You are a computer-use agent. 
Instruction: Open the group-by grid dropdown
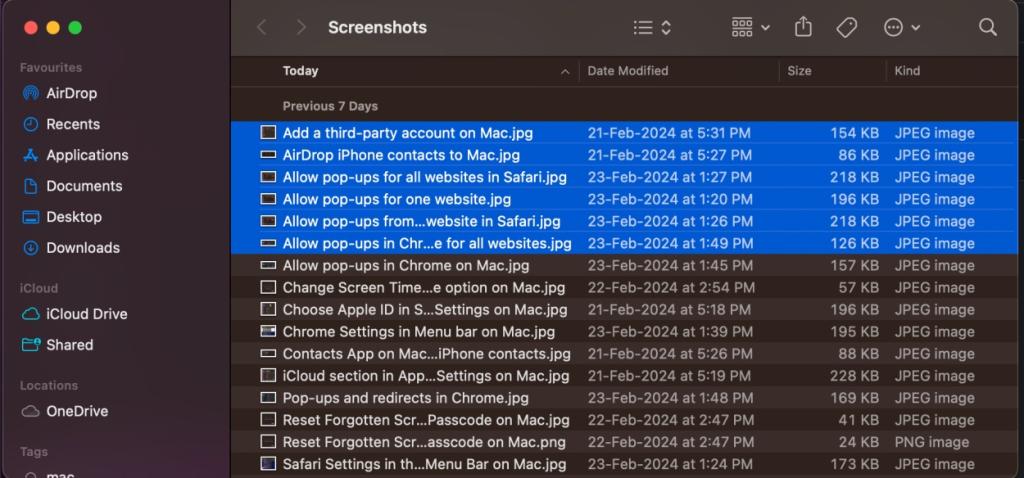(x=750, y=27)
